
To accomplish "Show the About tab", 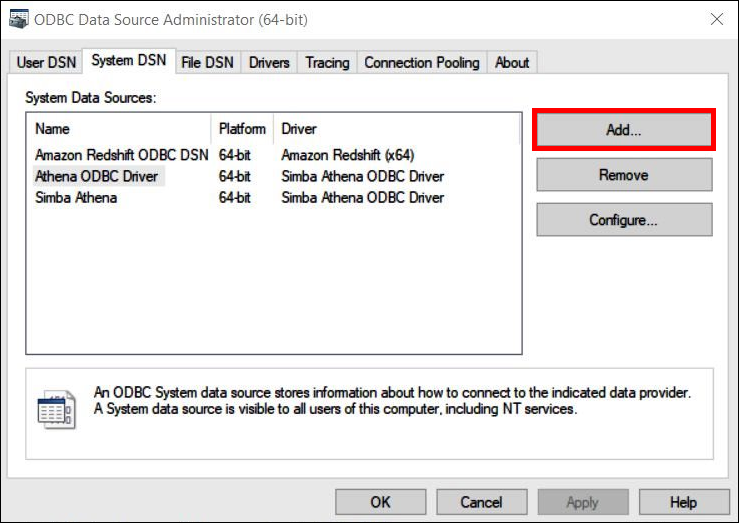I will pos(512,63).
